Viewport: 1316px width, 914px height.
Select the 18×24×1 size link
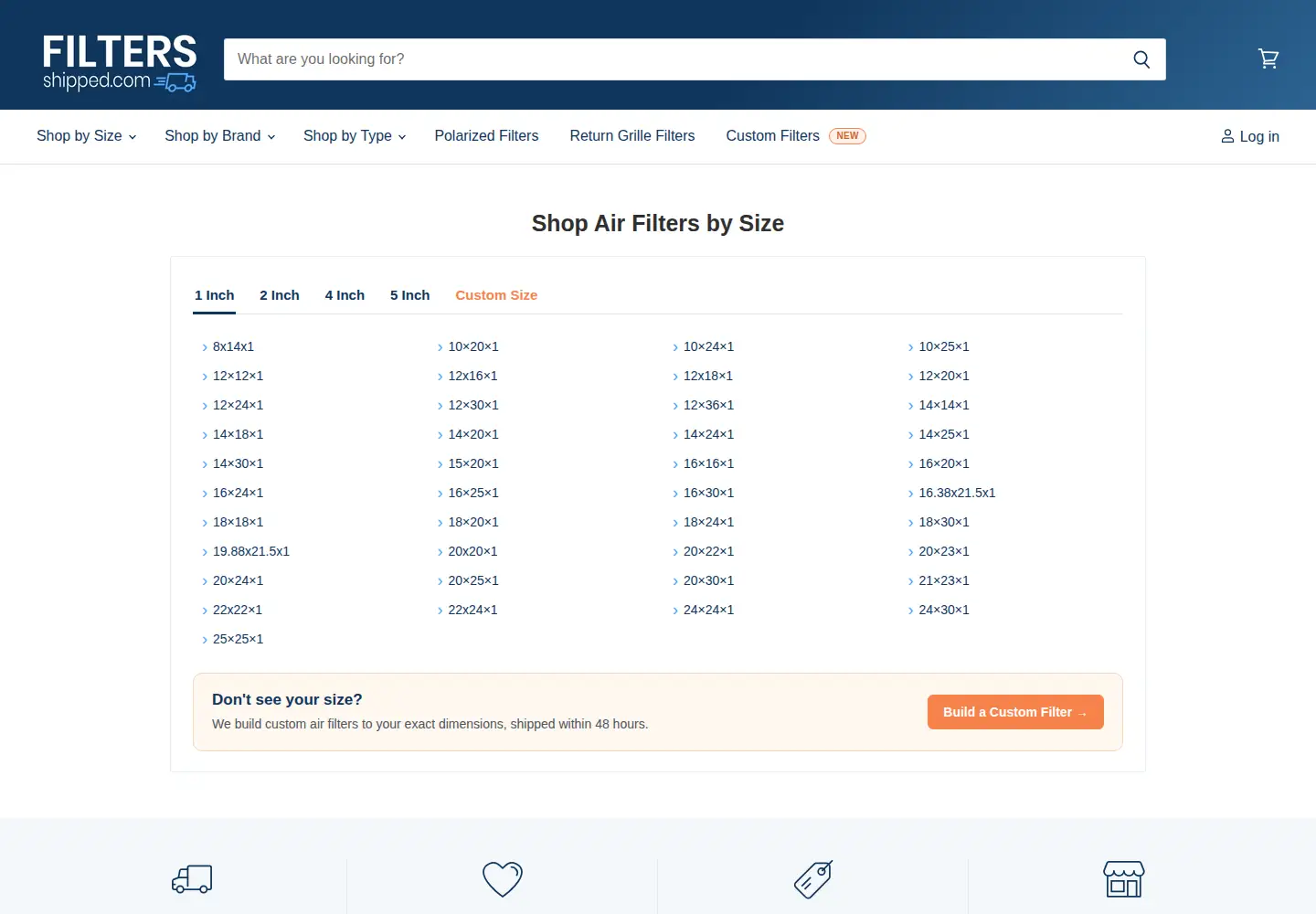point(708,522)
